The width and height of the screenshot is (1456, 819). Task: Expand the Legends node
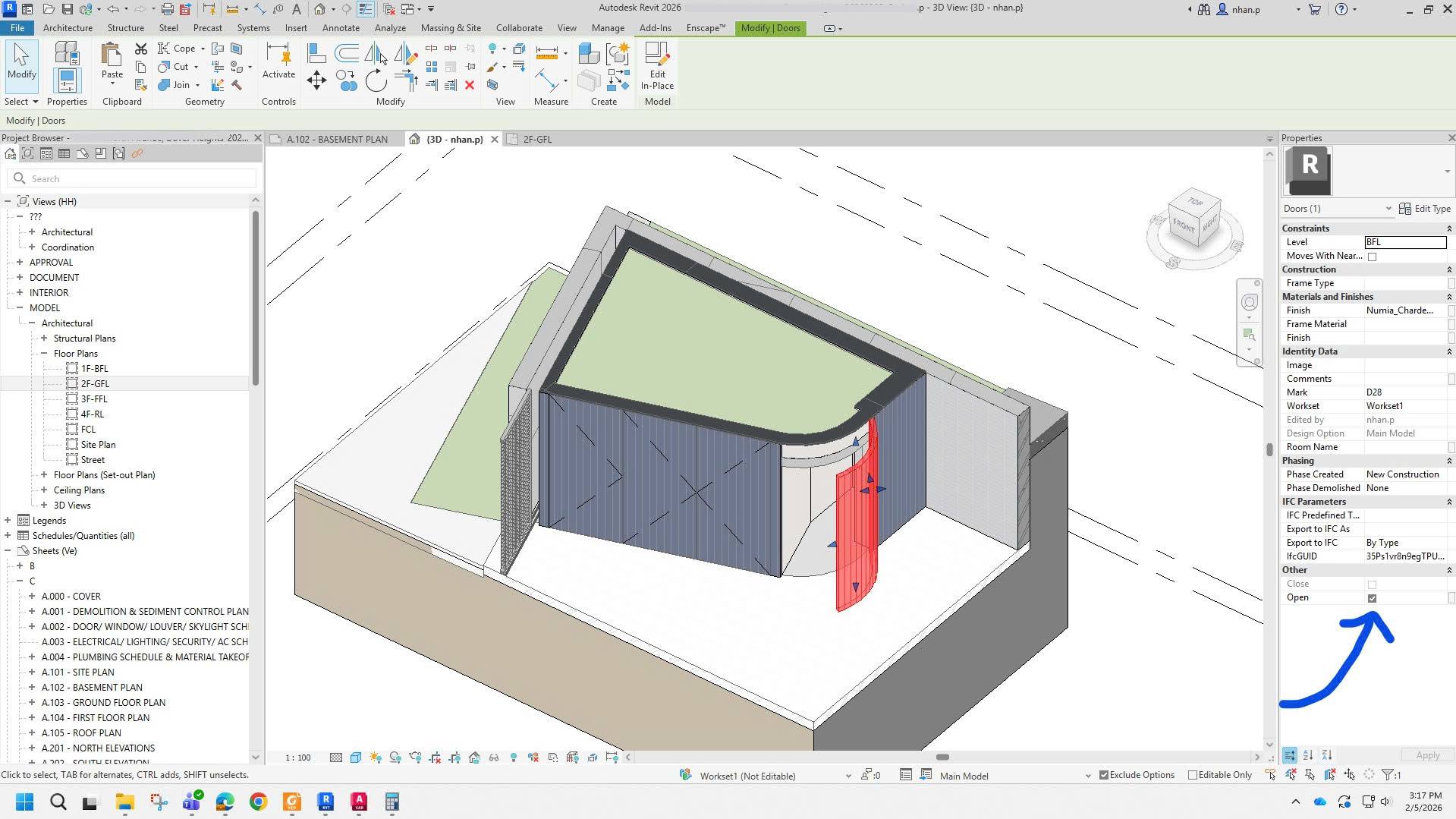click(8, 521)
